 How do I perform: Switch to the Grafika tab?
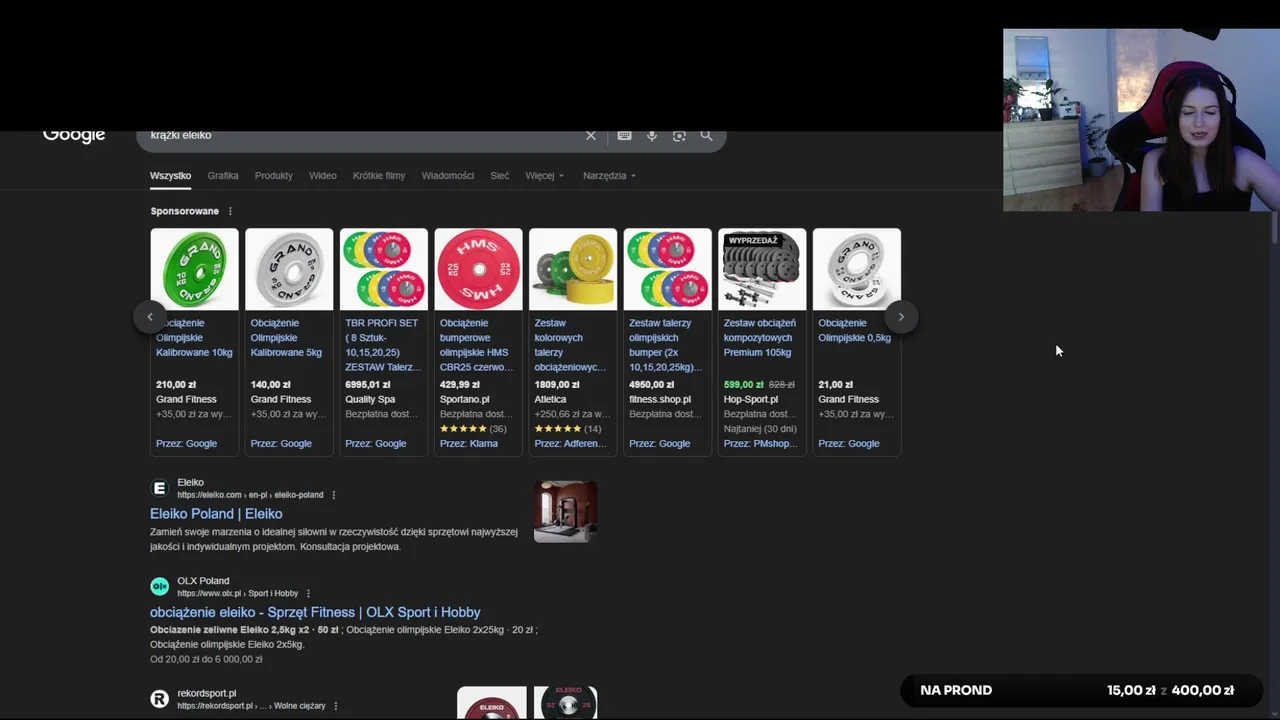(223, 176)
